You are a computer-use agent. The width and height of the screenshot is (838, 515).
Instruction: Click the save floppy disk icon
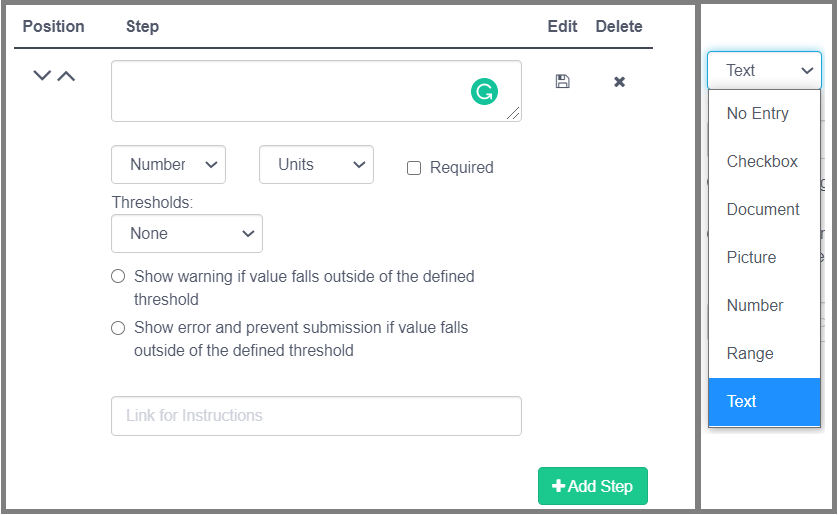(562, 81)
